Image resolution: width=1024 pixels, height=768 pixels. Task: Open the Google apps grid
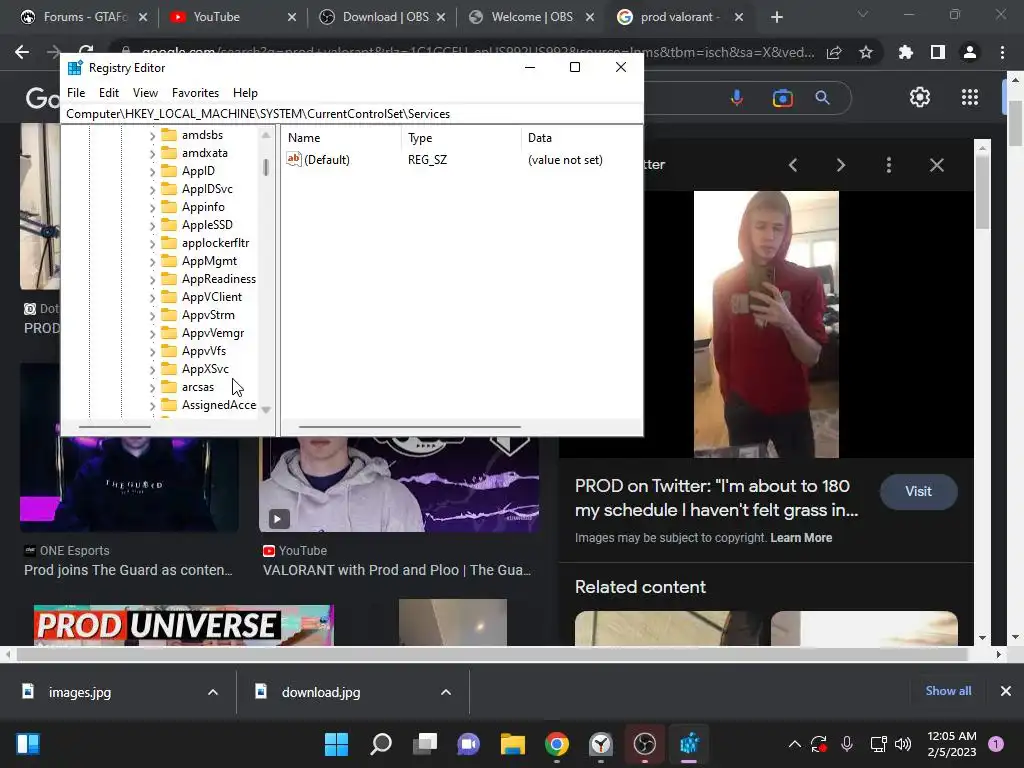(970, 97)
